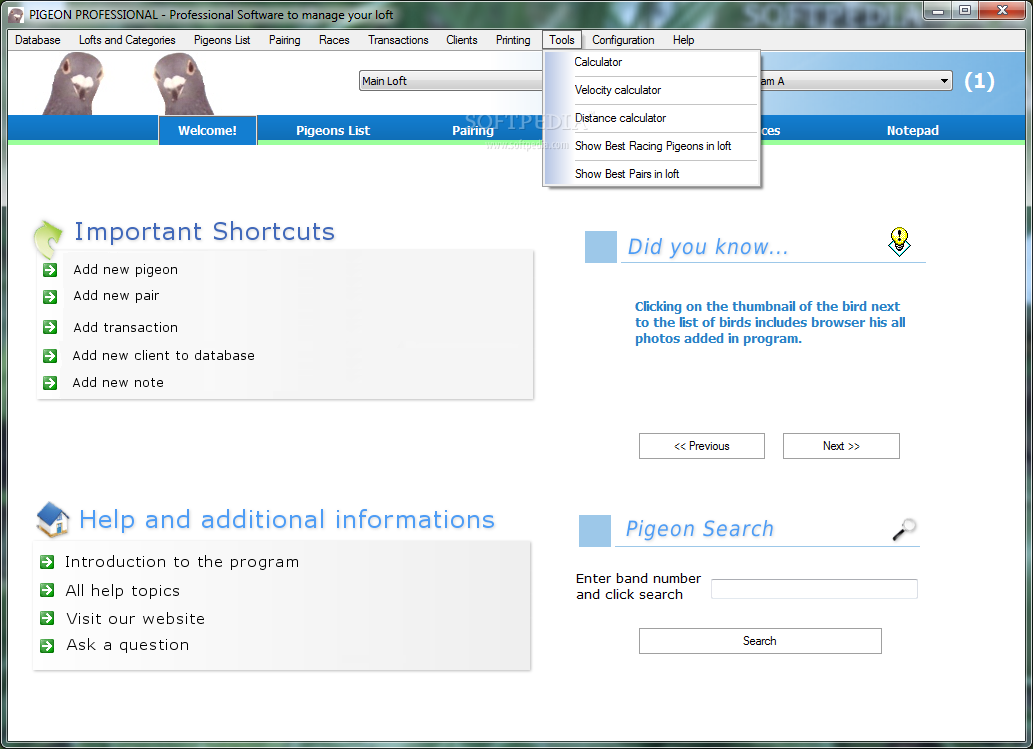Maximize the Pigeon Professional window

click(x=964, y=11)
